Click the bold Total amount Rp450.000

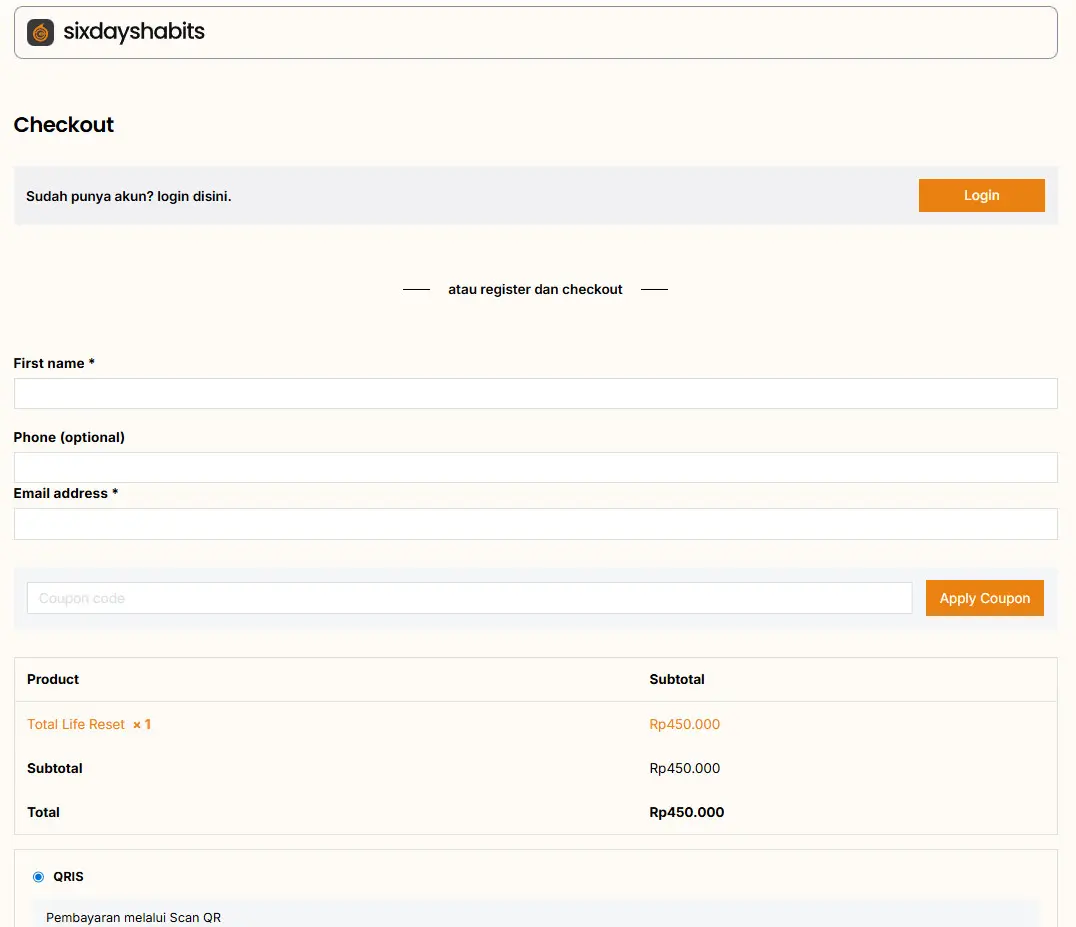coord(686,812)
